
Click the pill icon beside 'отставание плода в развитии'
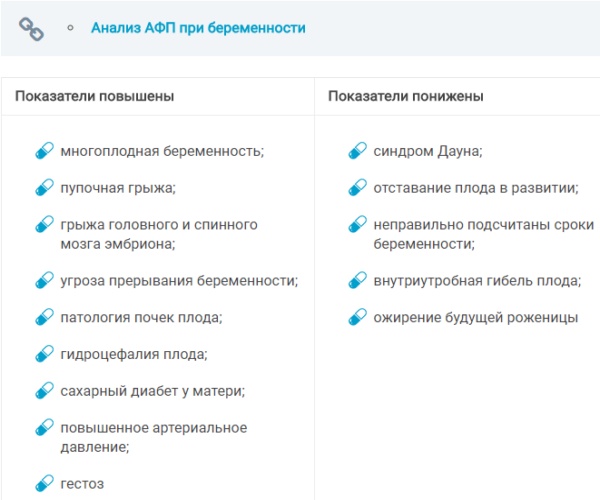[x=357, y=188]
